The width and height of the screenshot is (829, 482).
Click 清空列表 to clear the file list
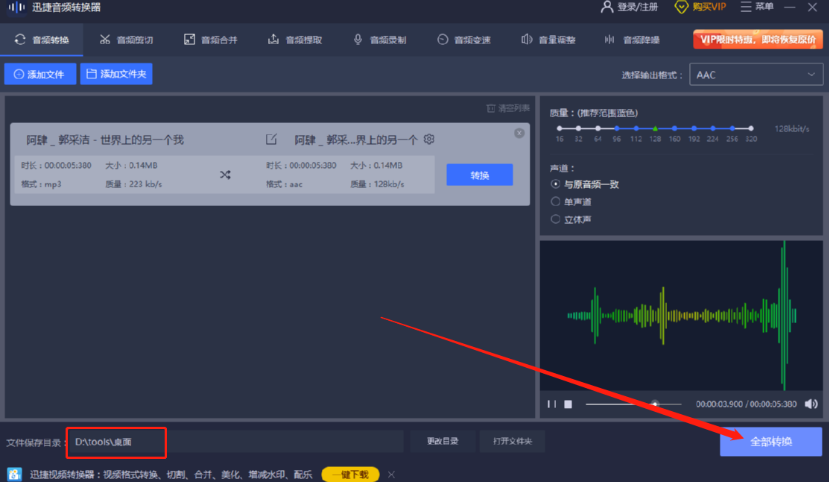[x=508, y=108]
